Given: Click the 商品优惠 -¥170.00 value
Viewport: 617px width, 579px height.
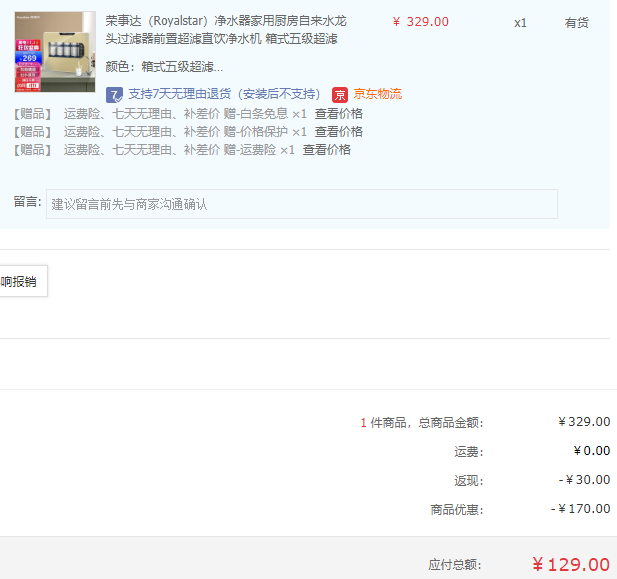Looking at the screenshot, I should (x=580, y=509).
